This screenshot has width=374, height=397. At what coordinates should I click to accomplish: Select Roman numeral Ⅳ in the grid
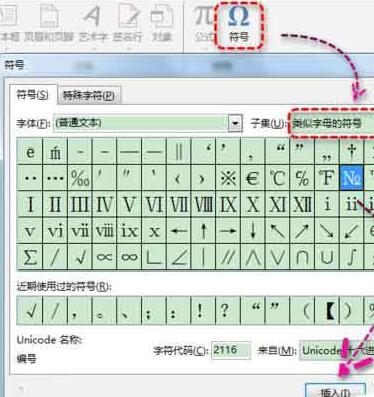105,204
